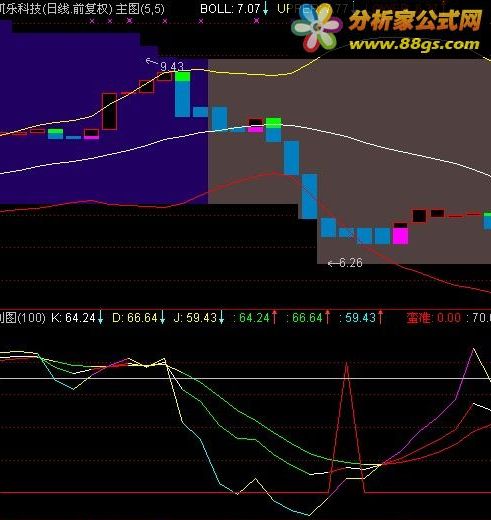Click the red up arrow after green 64.24
Screen dimensions: 491x520
274,317
